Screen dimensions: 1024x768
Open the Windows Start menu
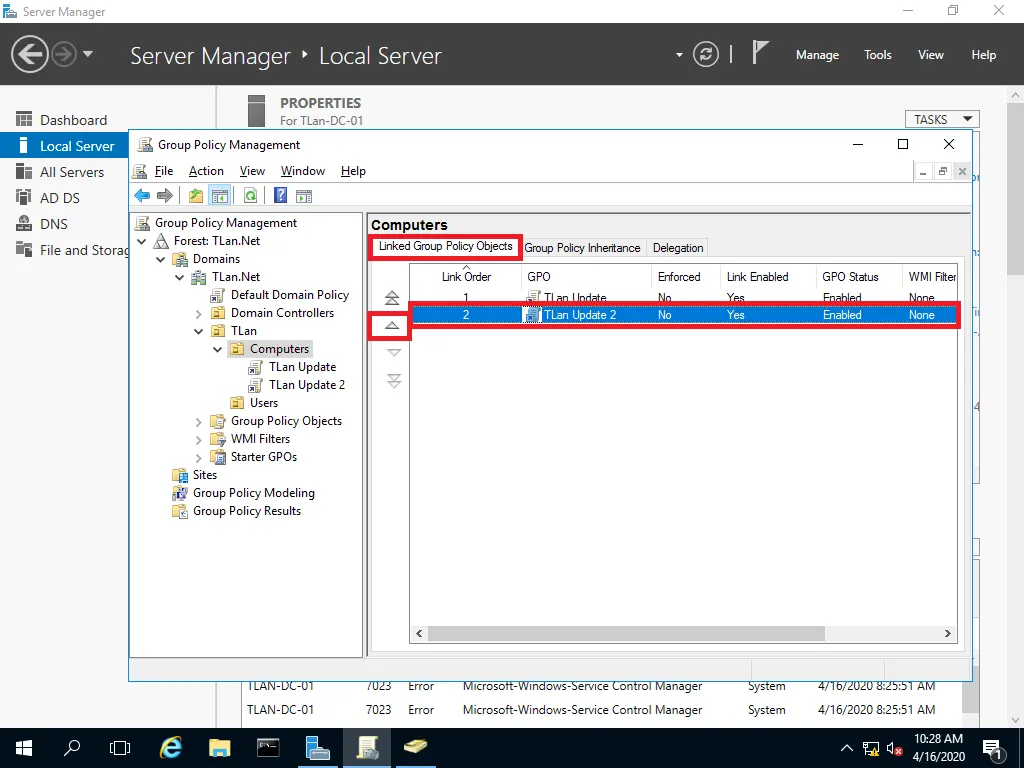(x=24, y=748)
